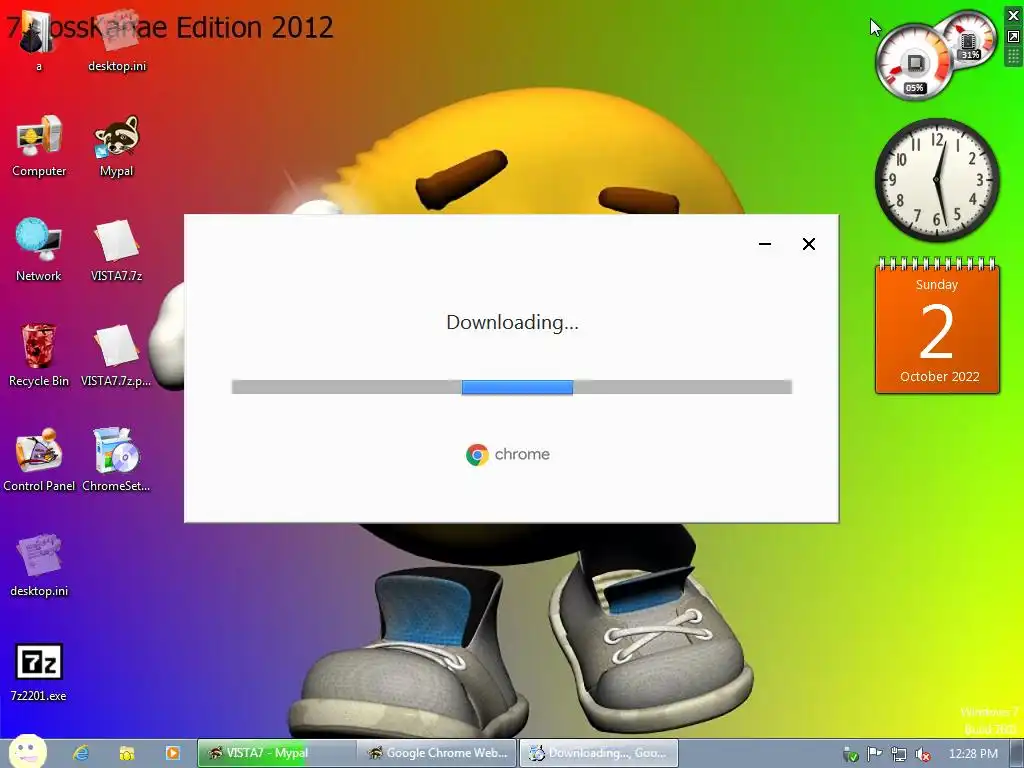Launch Internet Explorer from quick launch
The height and width of the screenshot is (768, 1024).
click(x=81, y=753)
